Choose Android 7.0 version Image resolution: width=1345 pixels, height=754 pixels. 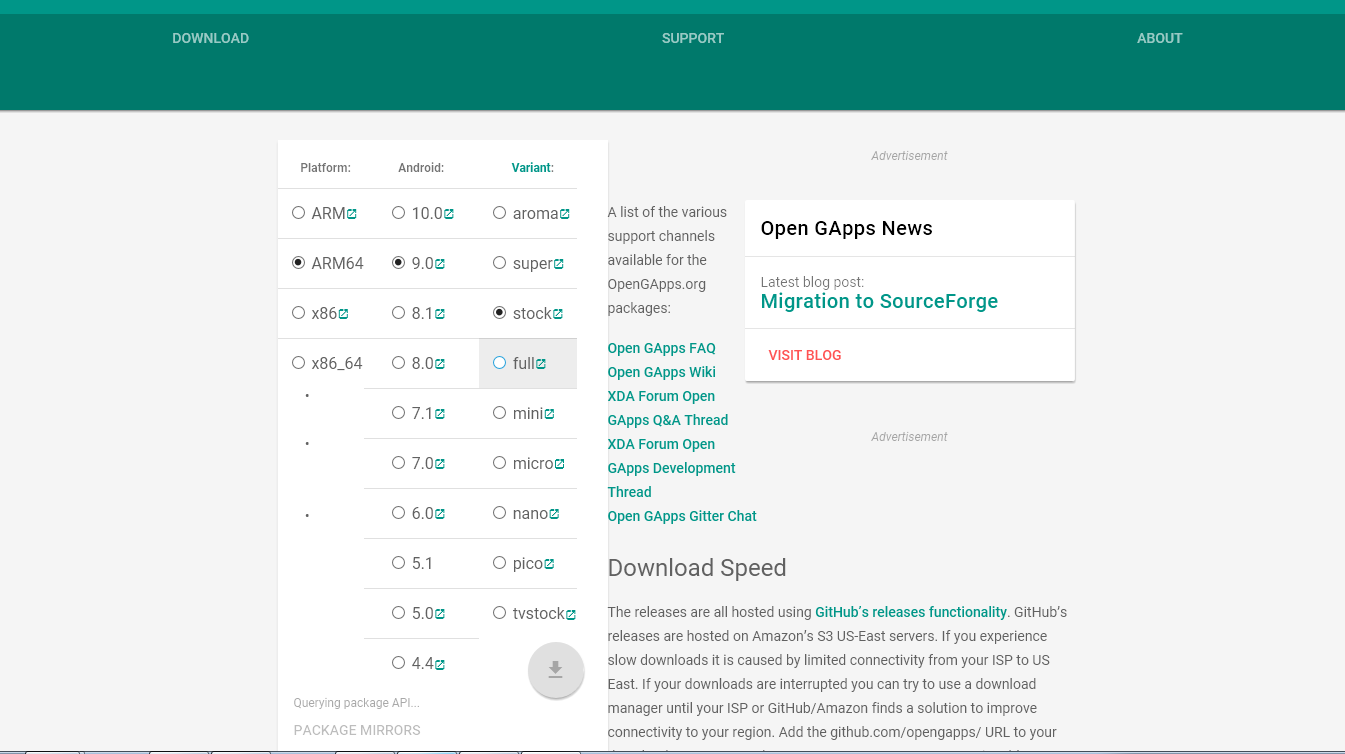point(398,463)
